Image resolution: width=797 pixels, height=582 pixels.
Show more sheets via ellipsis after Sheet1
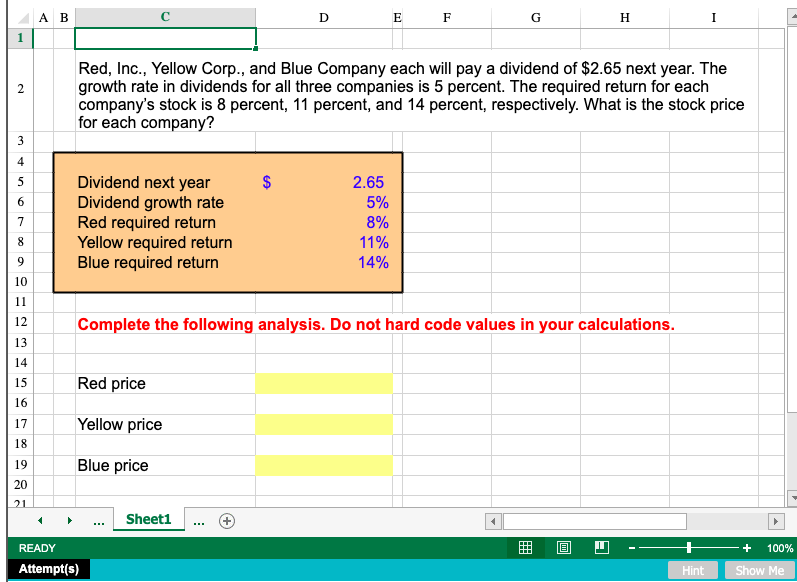199,521
